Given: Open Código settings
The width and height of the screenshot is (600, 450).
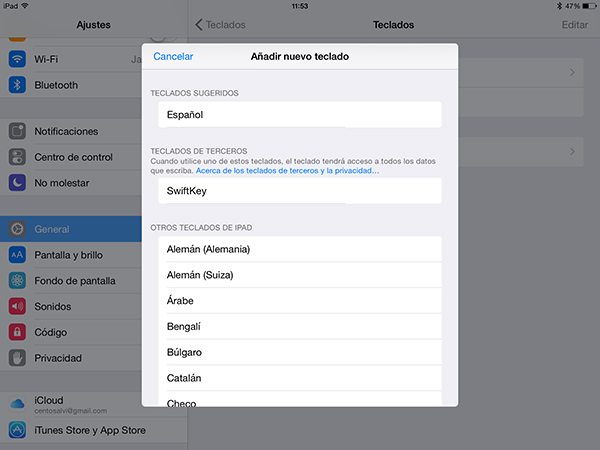Looking at the screenshot, I should click(x=71, y=332).
